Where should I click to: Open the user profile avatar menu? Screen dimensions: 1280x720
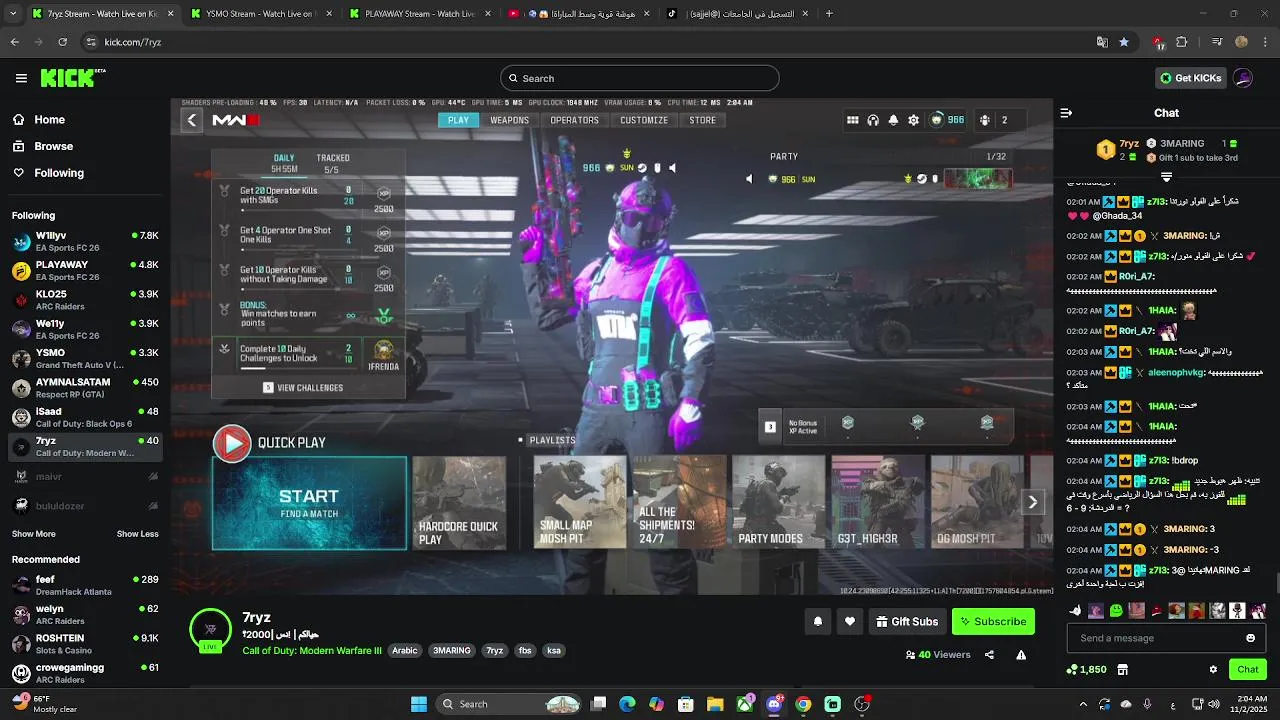(x=1243, y=78)
